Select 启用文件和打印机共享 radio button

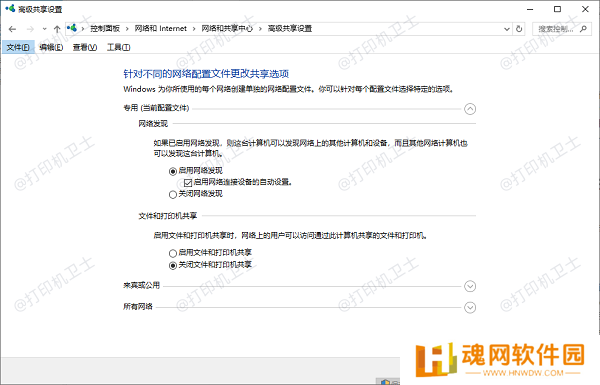tap(173, 253)
